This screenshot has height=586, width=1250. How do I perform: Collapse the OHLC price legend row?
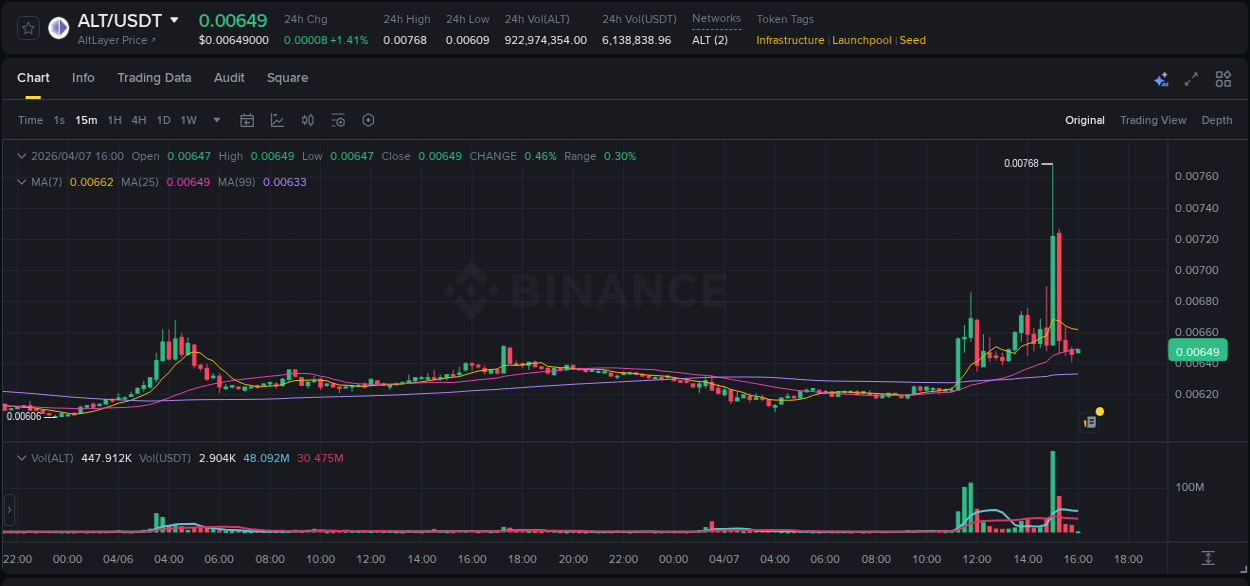click(21, 156)
